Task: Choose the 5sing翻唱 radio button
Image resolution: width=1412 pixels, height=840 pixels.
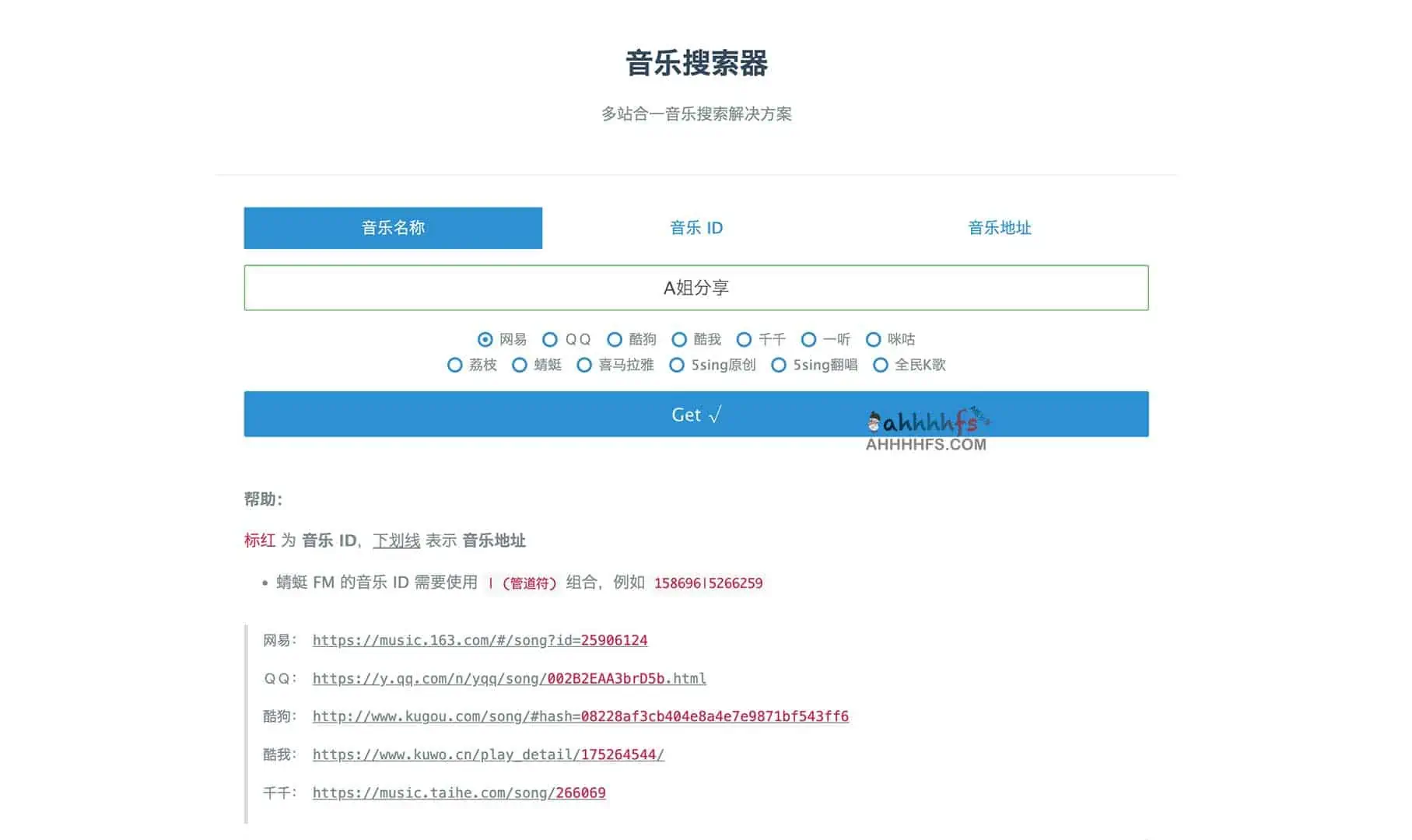Action: [x=779, y=365]
